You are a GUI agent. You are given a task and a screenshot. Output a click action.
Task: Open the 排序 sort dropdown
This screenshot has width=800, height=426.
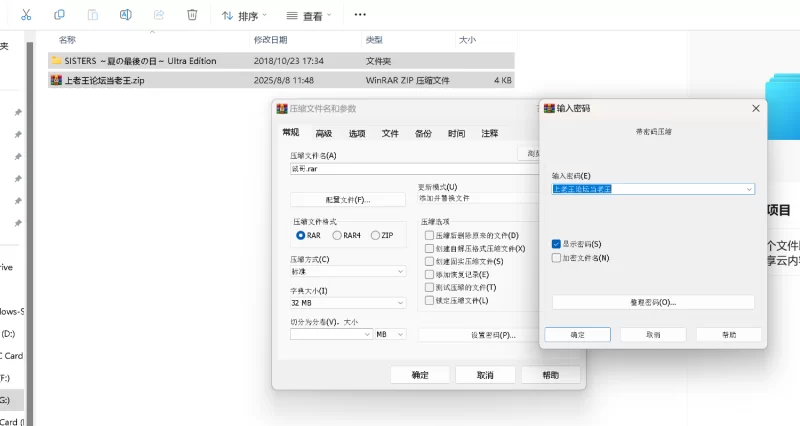(x=244, y=16)
